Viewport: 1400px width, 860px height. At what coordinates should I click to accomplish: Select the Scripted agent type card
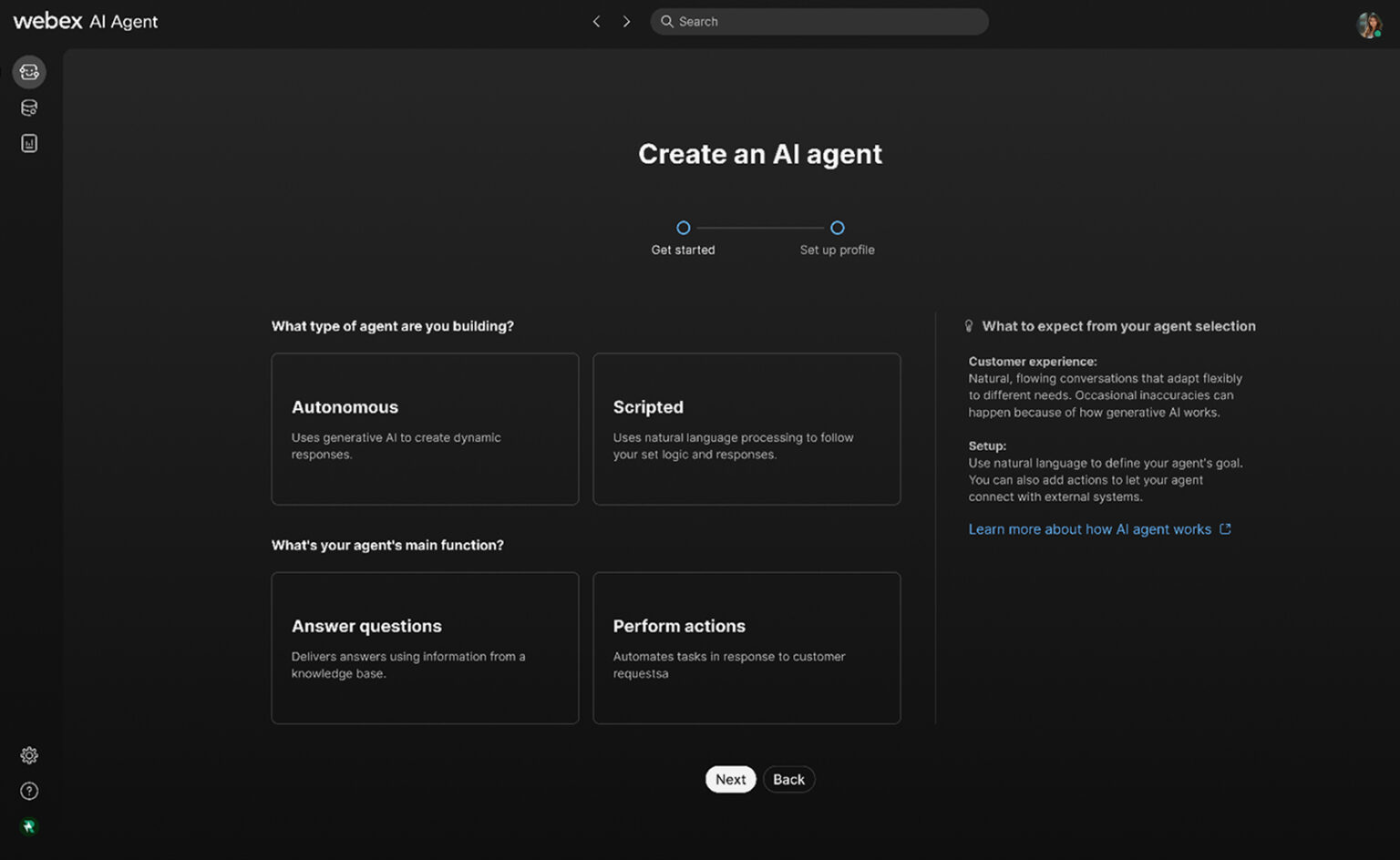click(x=746, y=428)
